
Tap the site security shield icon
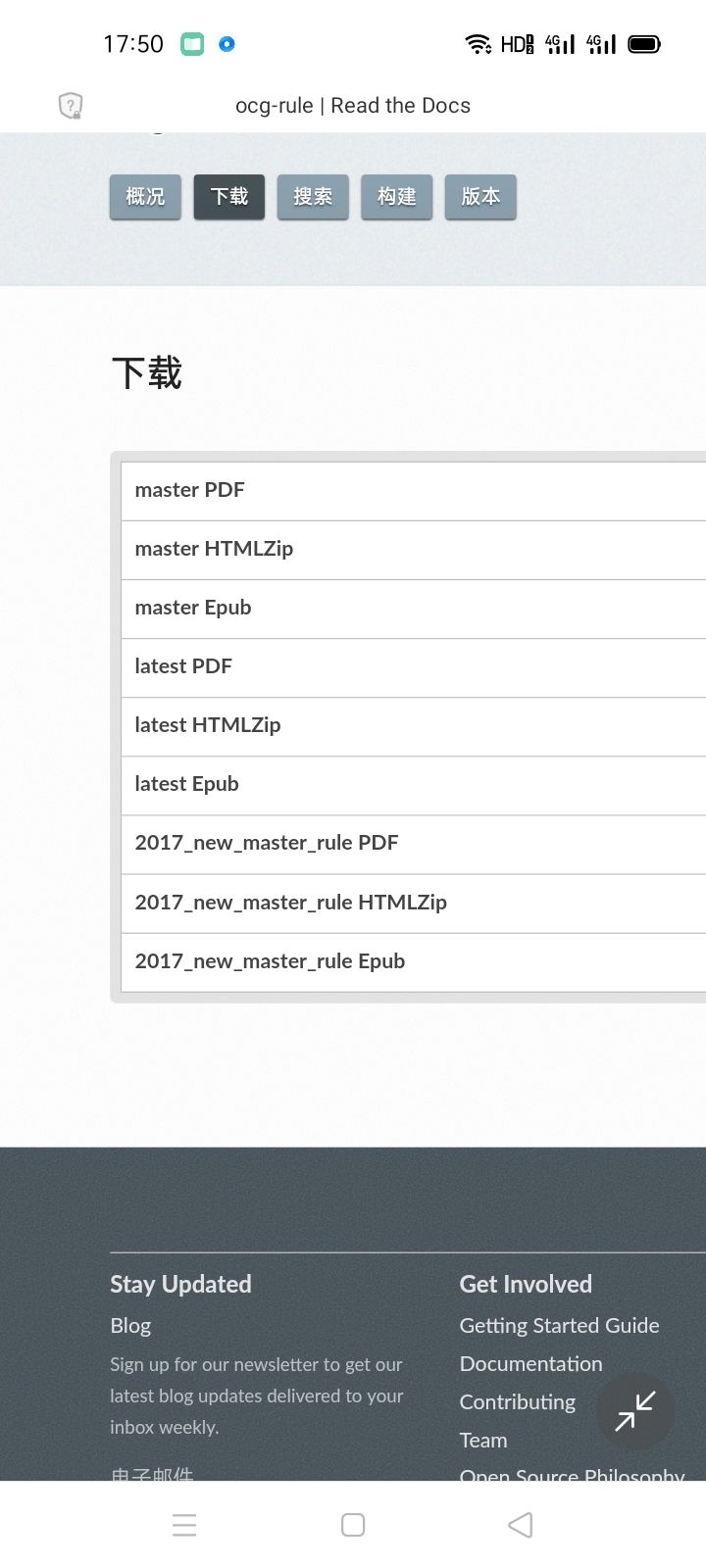(x=71, y=105)
